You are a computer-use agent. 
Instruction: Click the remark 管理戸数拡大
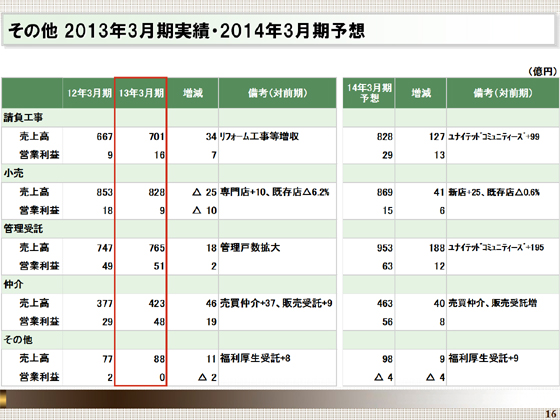click(x=250, y=248)
